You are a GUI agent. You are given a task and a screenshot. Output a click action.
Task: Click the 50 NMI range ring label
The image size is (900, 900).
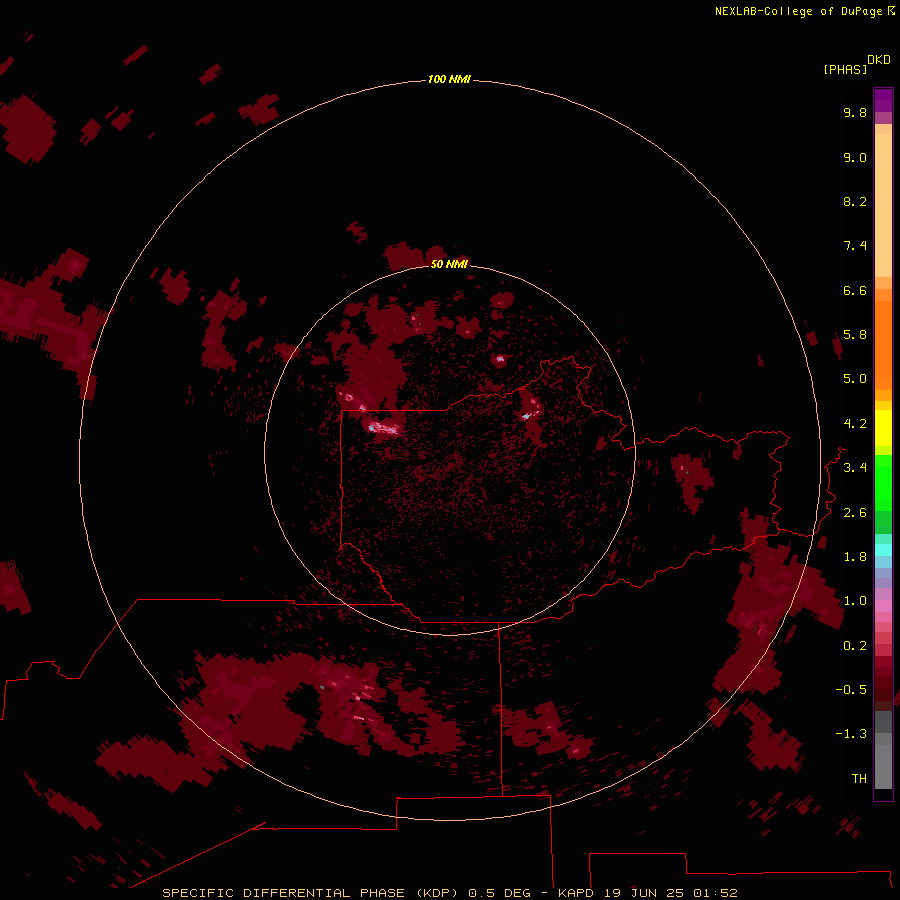(x=449, y=264)
